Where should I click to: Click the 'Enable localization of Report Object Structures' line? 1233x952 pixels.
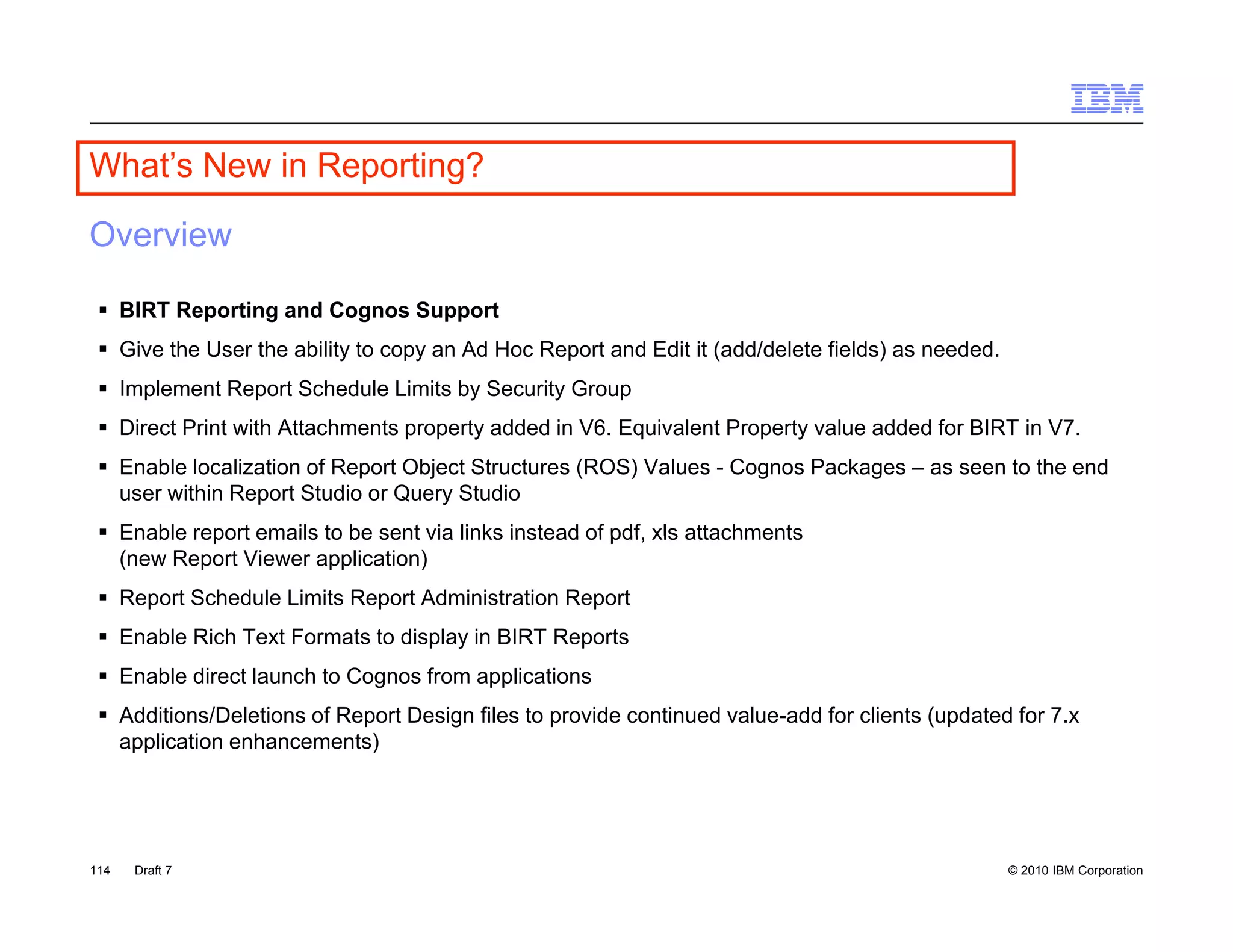pos(613,467)
